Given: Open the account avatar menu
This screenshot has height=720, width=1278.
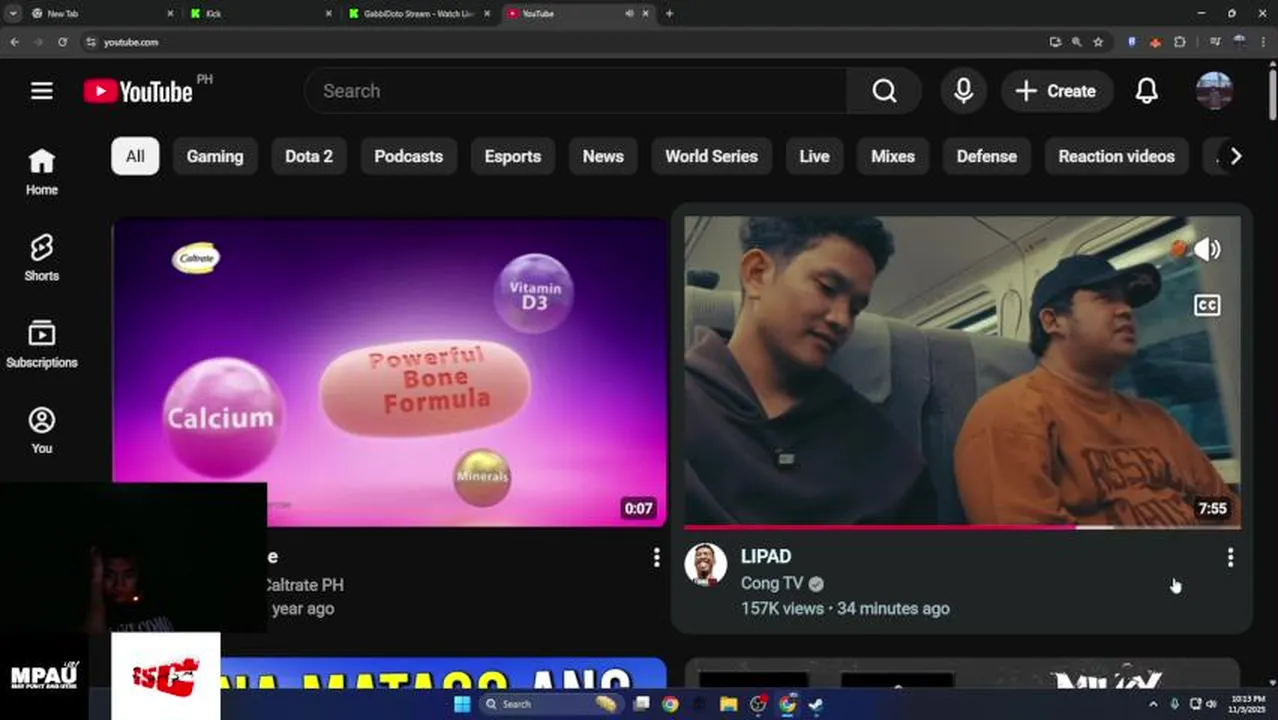Looking at the screenshot, I should [x=1214, y=91].
